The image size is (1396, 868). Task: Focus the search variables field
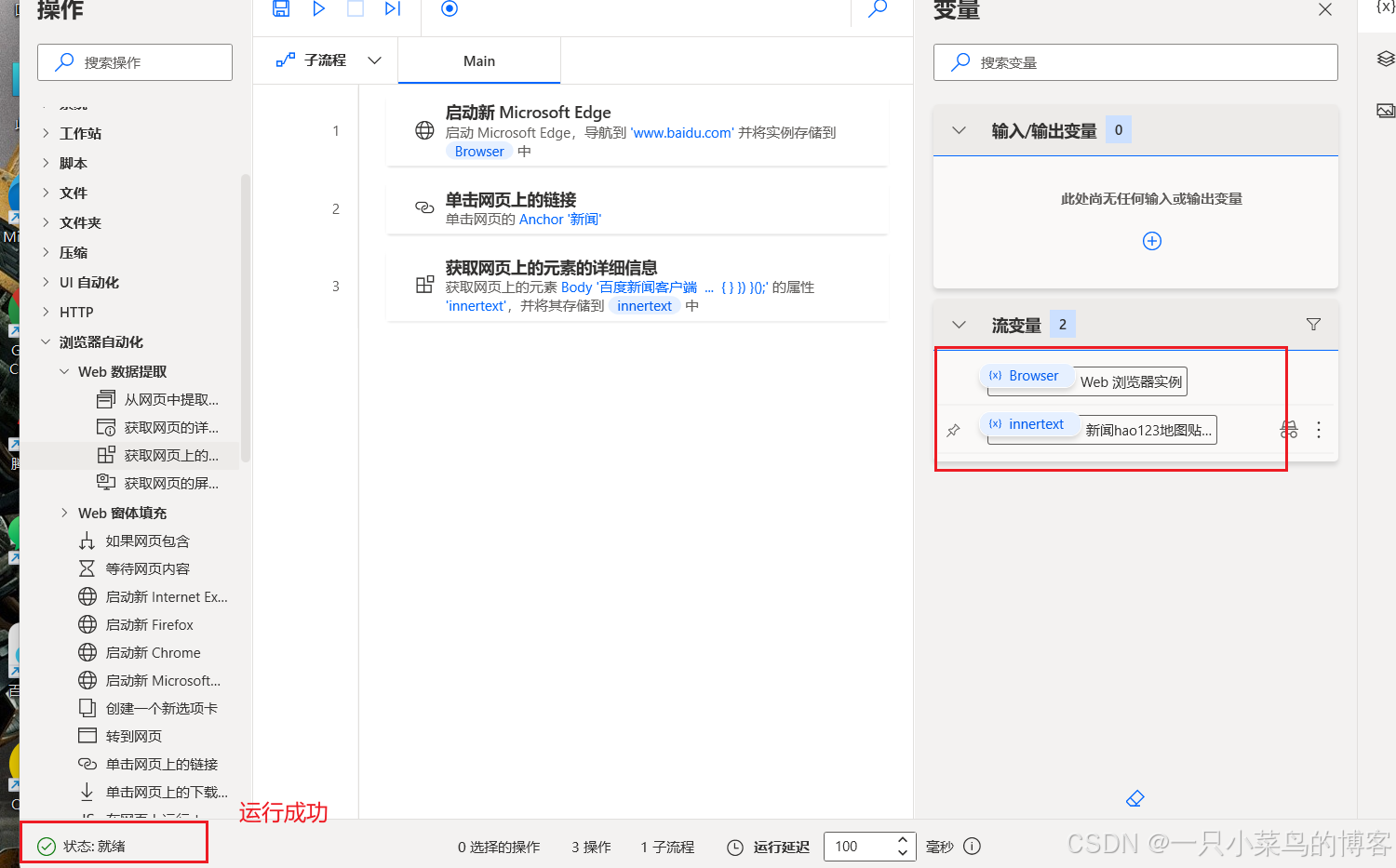click(x=1135, y=62)
